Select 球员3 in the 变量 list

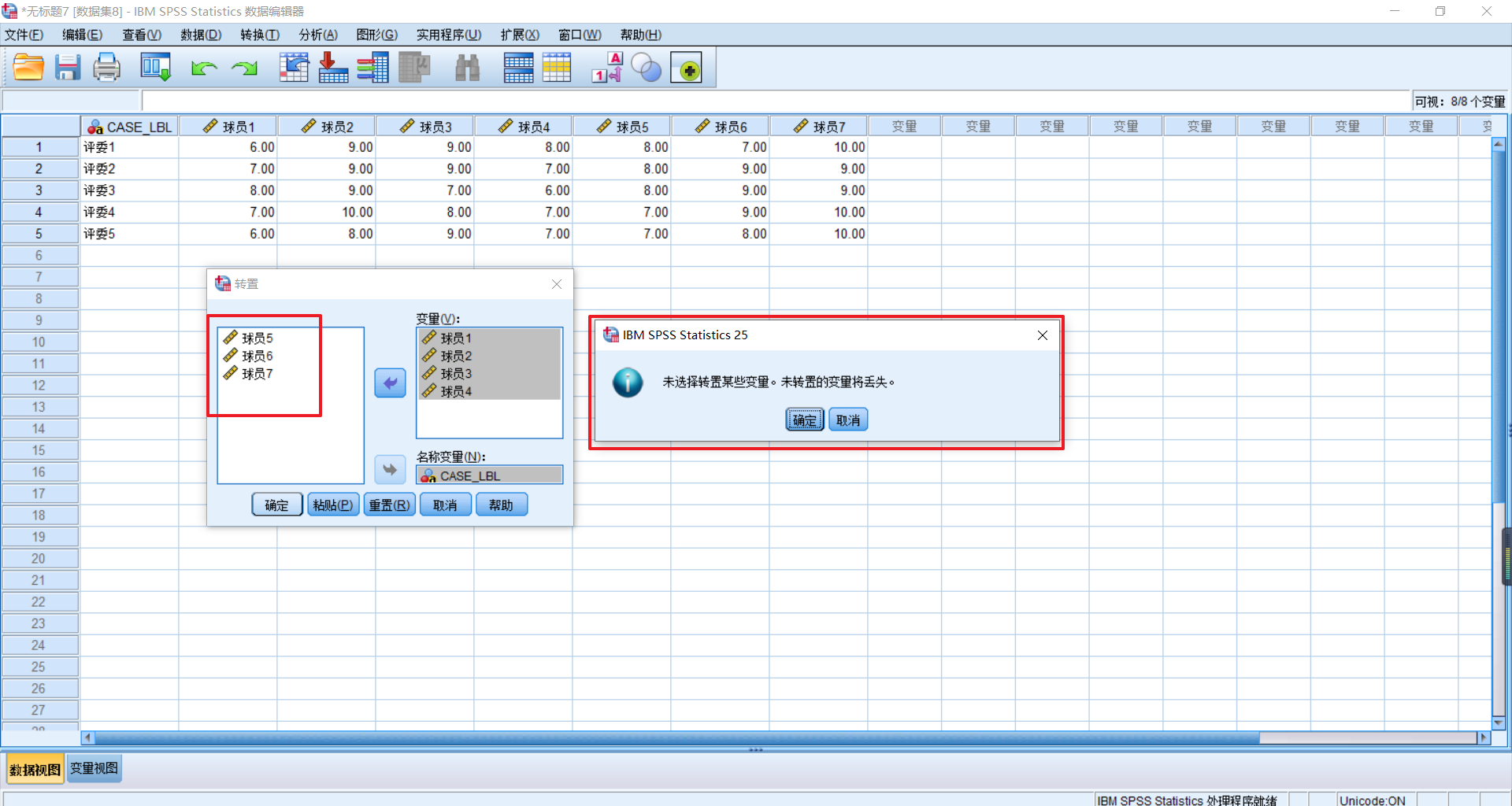[489, 374]
